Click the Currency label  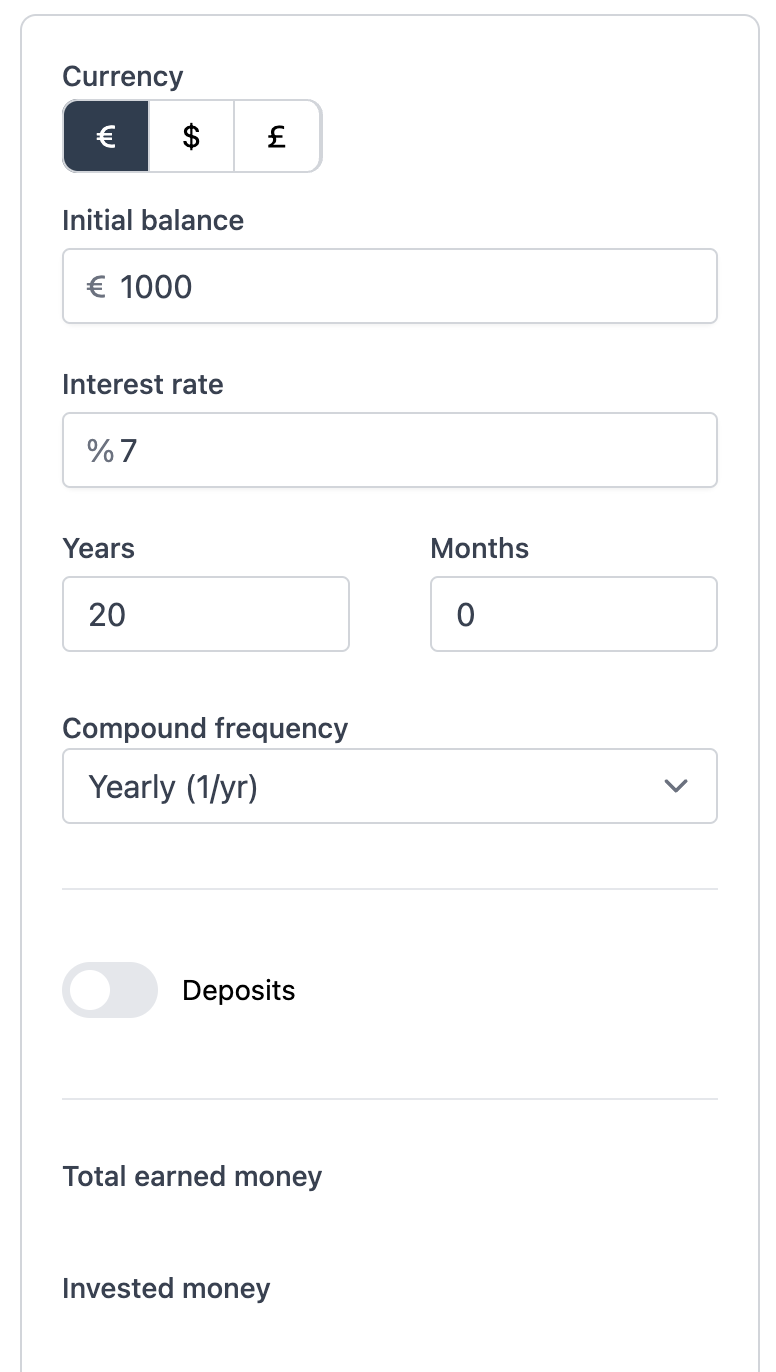(x=123, y=77)
